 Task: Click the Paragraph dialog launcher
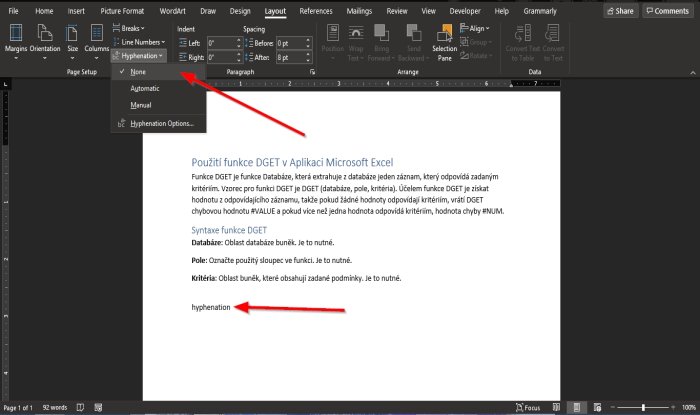(313, 73)
